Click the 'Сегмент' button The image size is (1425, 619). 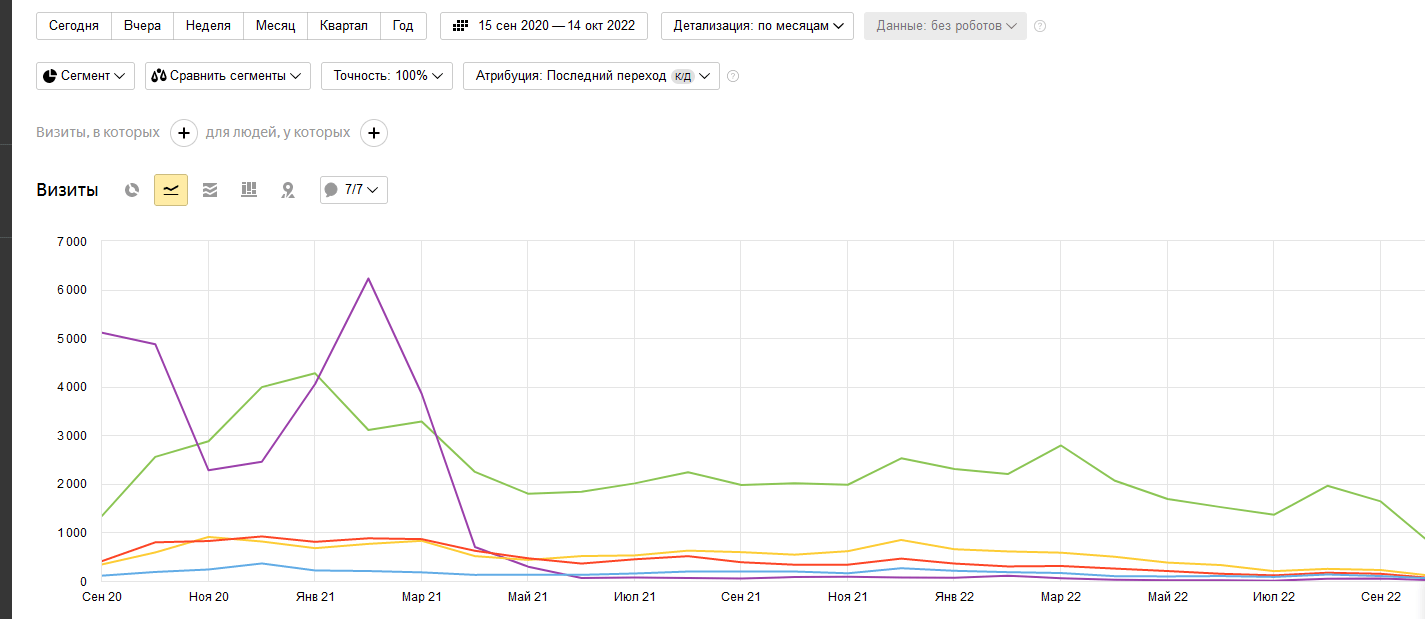(x=85, y=76)
